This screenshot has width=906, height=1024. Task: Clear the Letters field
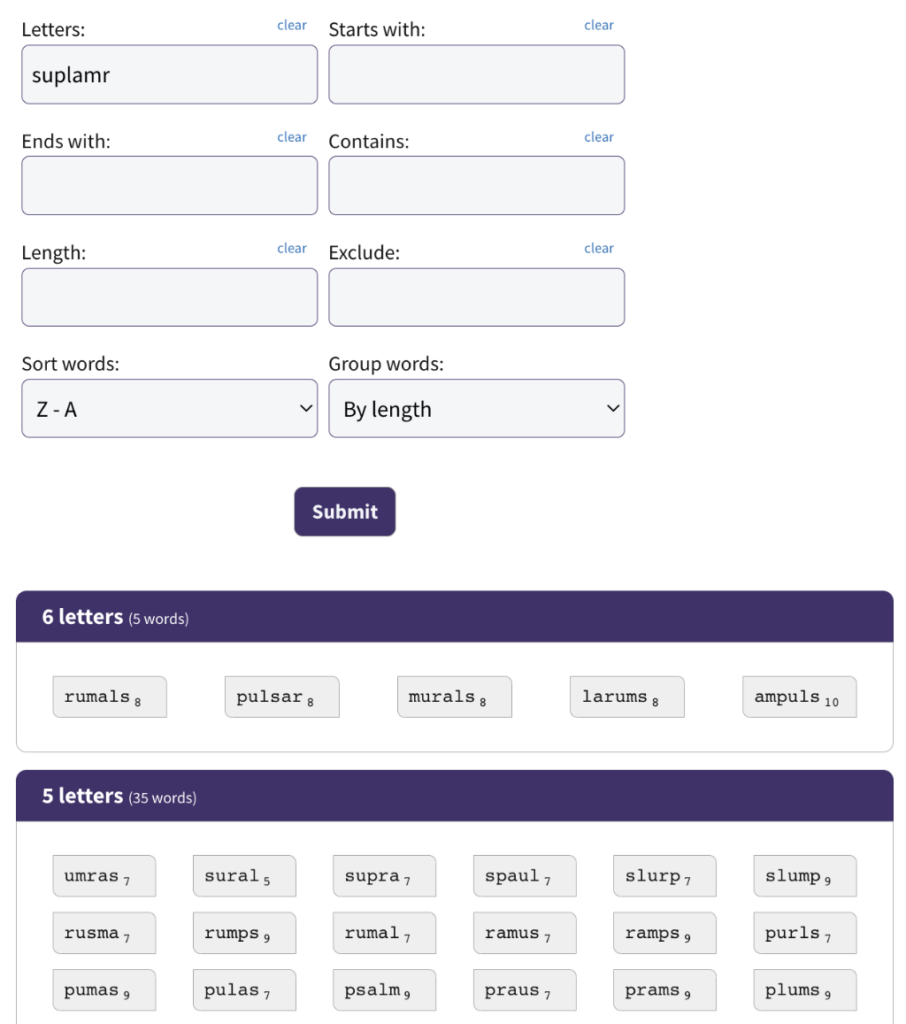pyautogui.click(x=292, y=25)
